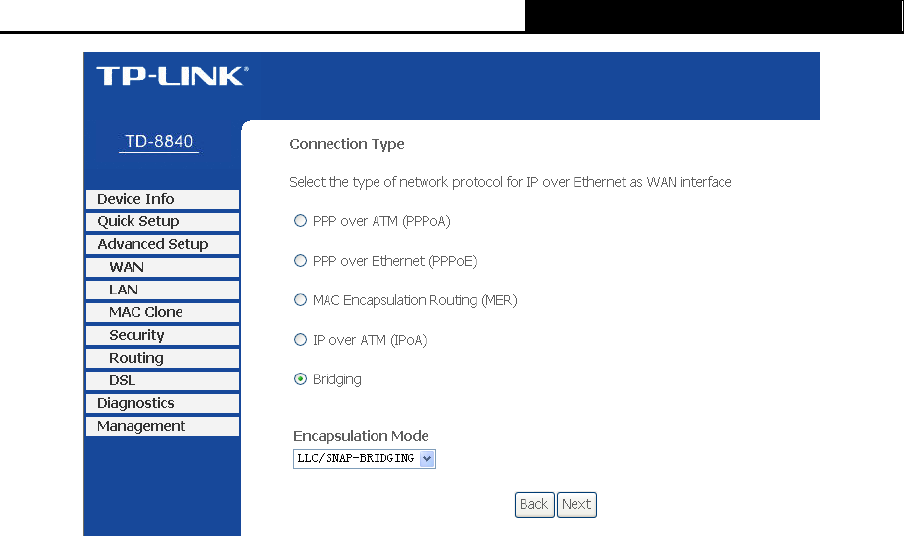Open the Routing section

click(162, 358)
